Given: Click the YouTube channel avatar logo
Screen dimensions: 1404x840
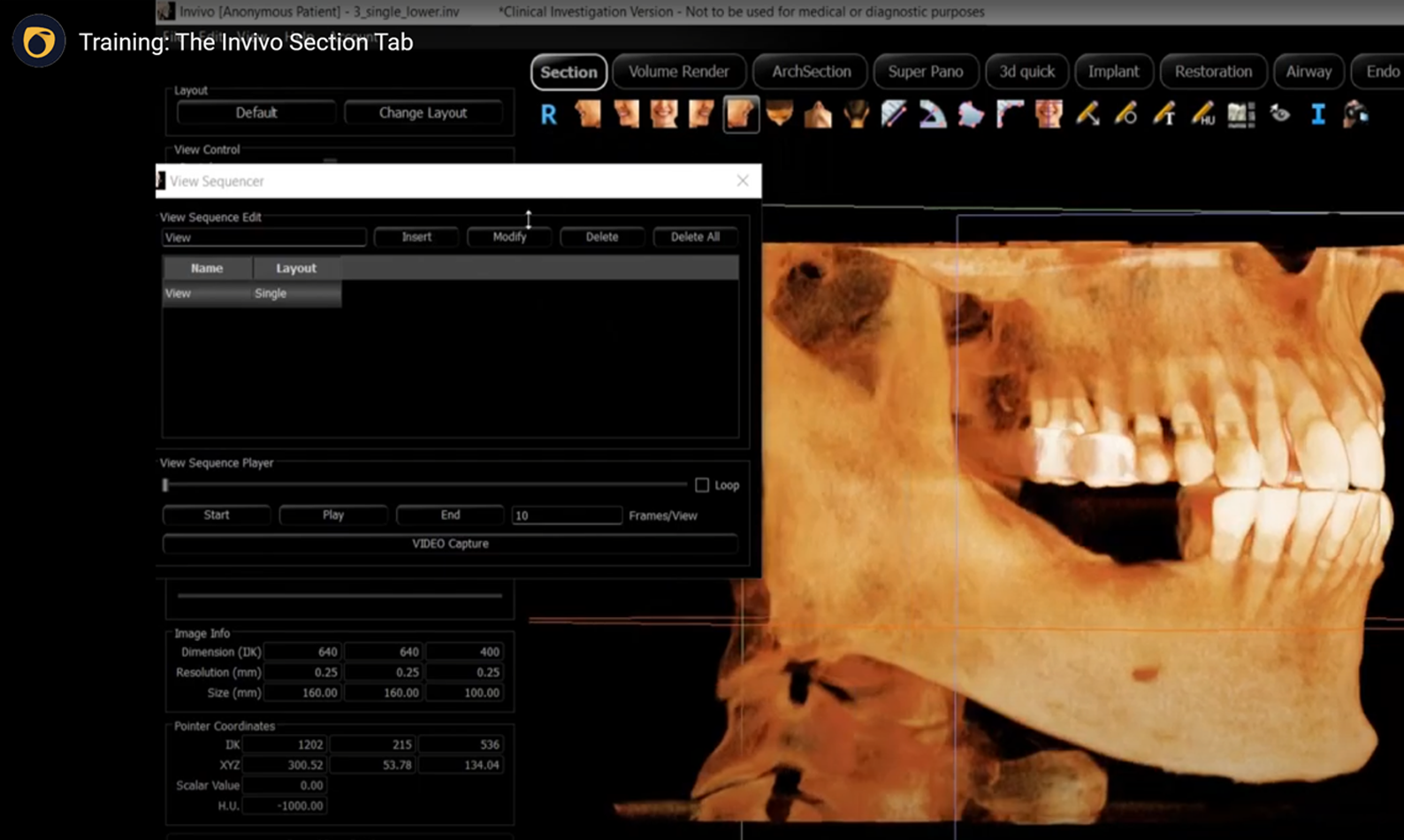Looking at the screenshot, I should [x=39, y=42].
